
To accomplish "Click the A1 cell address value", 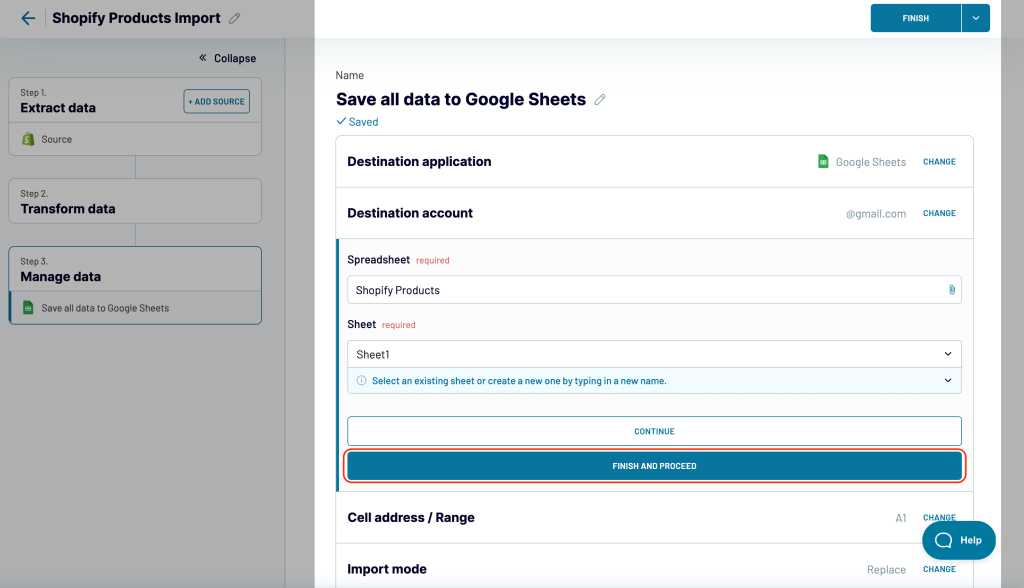I will point(901,518).
